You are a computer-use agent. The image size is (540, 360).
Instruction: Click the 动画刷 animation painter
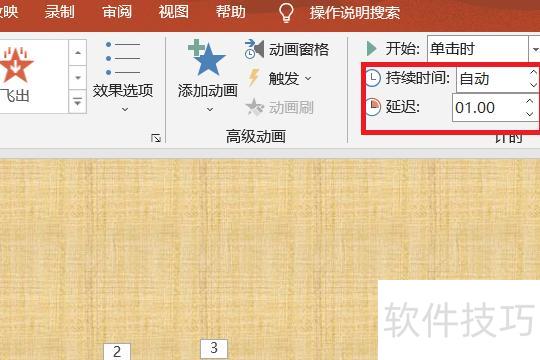(280, 107)
